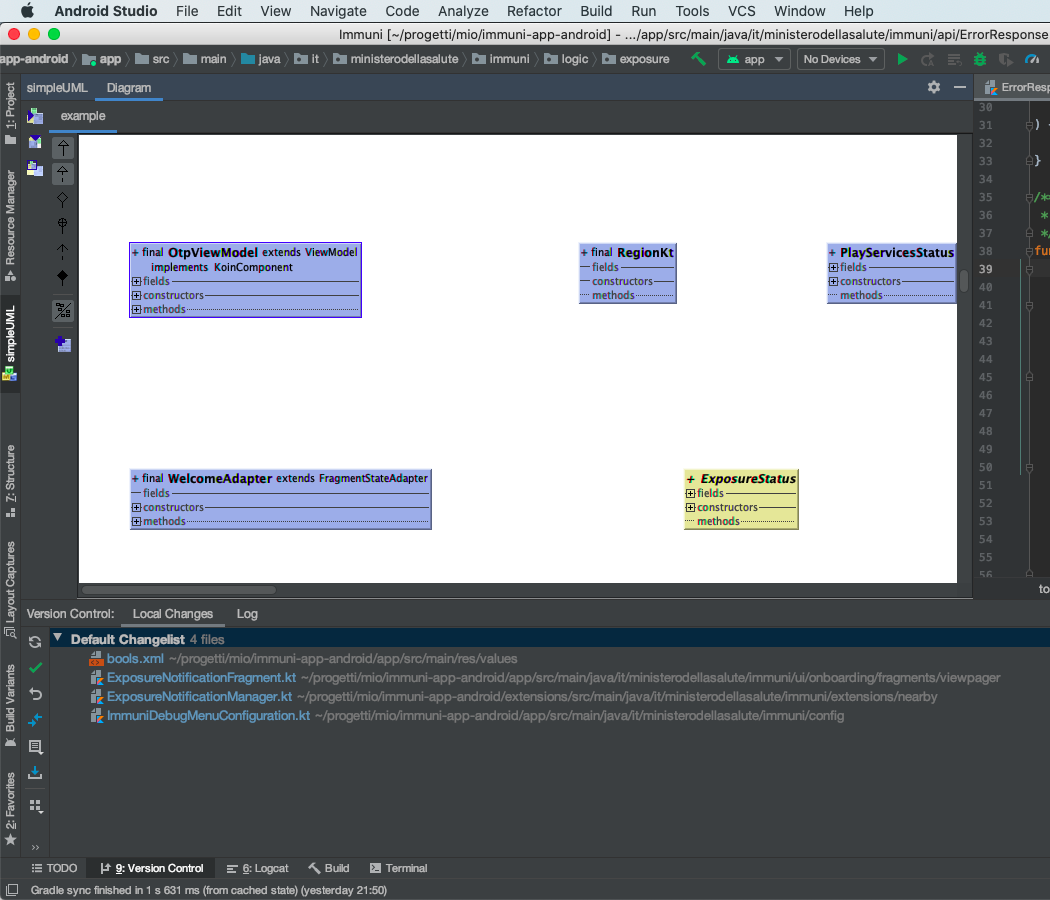Open bools.xml in changelist

(135, 659)
